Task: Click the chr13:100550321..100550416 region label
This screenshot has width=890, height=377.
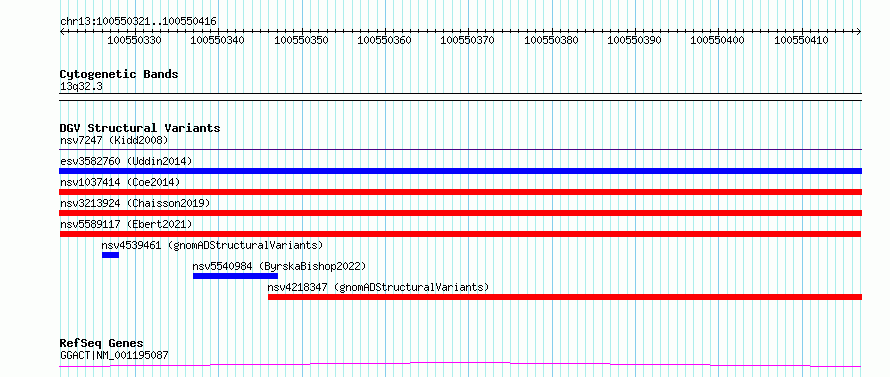Action: pyautogui.click(x=138, y=22)
